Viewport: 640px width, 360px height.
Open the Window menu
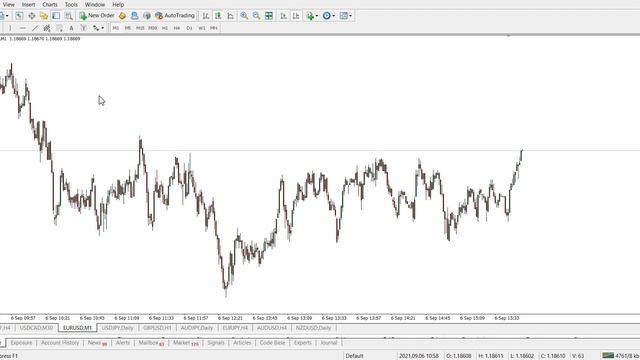click(x=95, y=4)
